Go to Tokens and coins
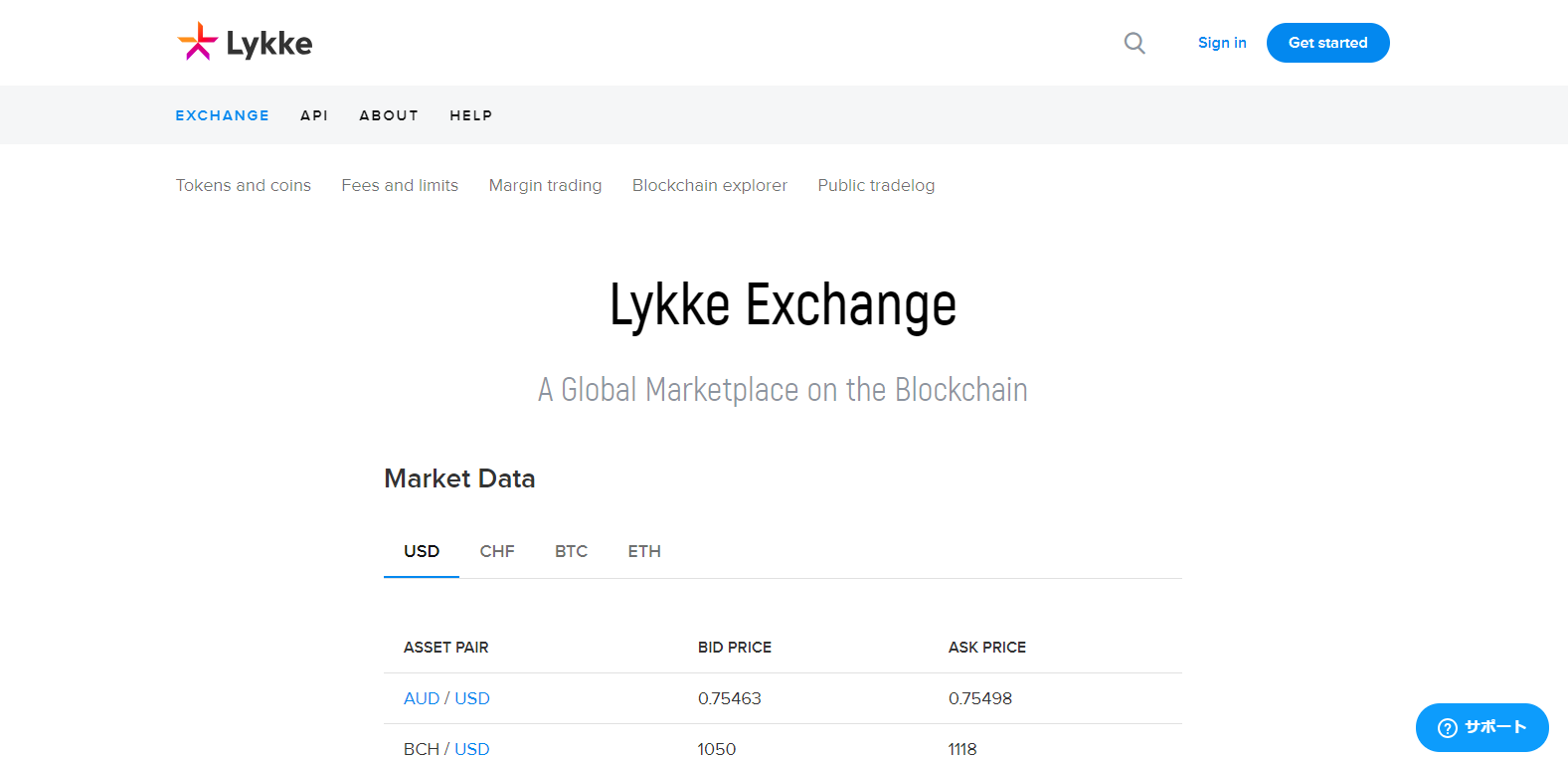1568x758 pixels. (x=244, y=185)
